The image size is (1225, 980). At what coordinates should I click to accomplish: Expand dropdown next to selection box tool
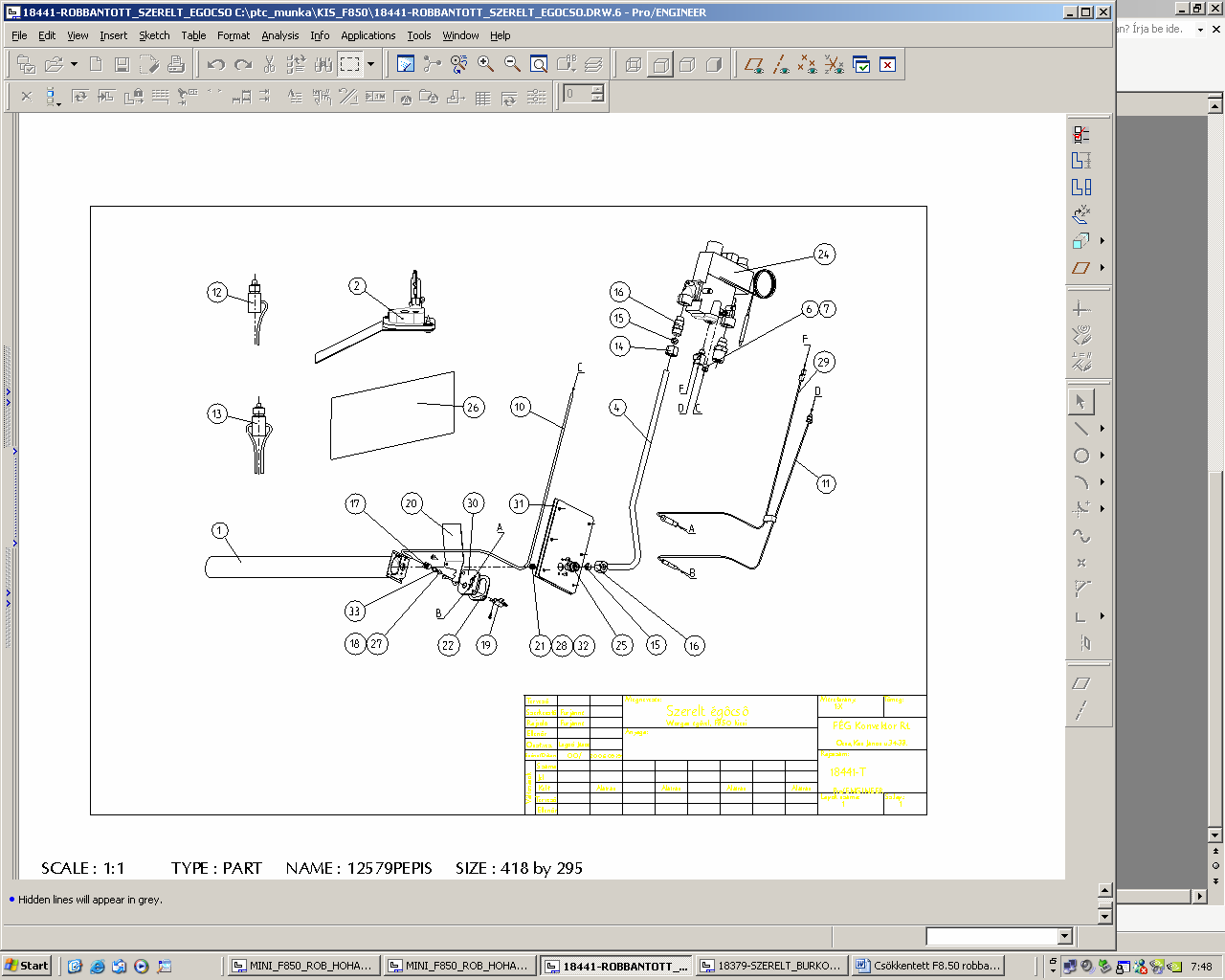370,64
